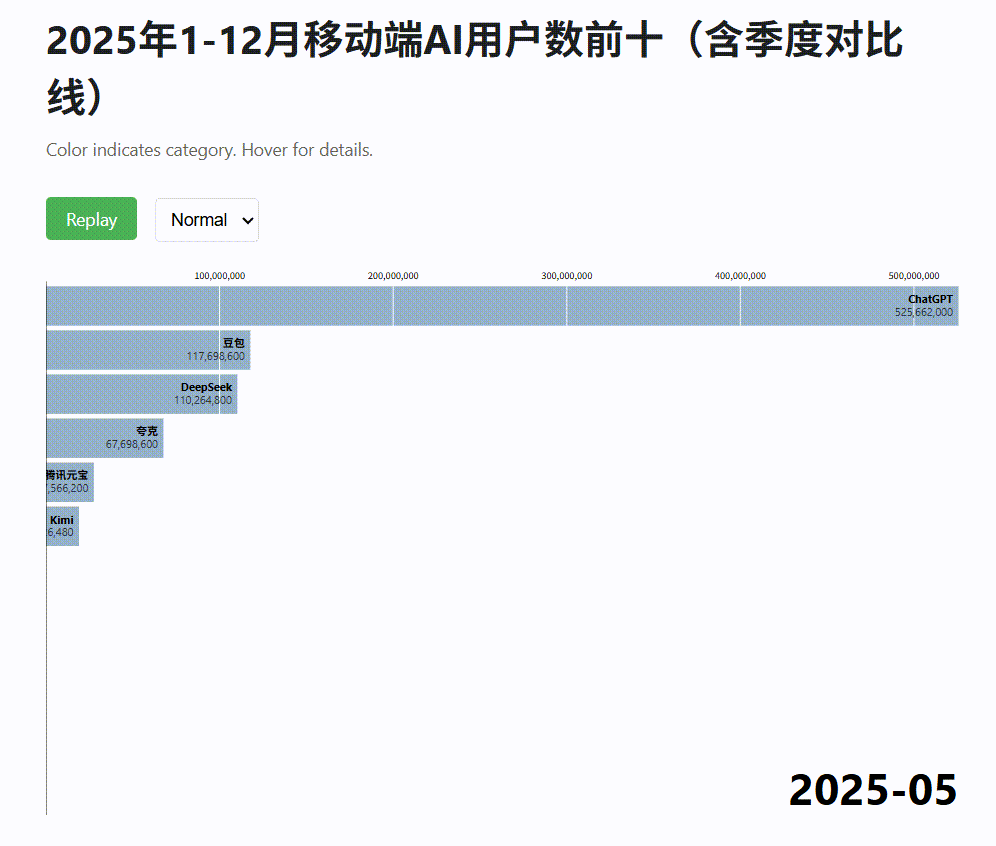Viewport: 996px width, 846px height.
Task: Click the 2025-05 date display
Action: pos(871,790)
